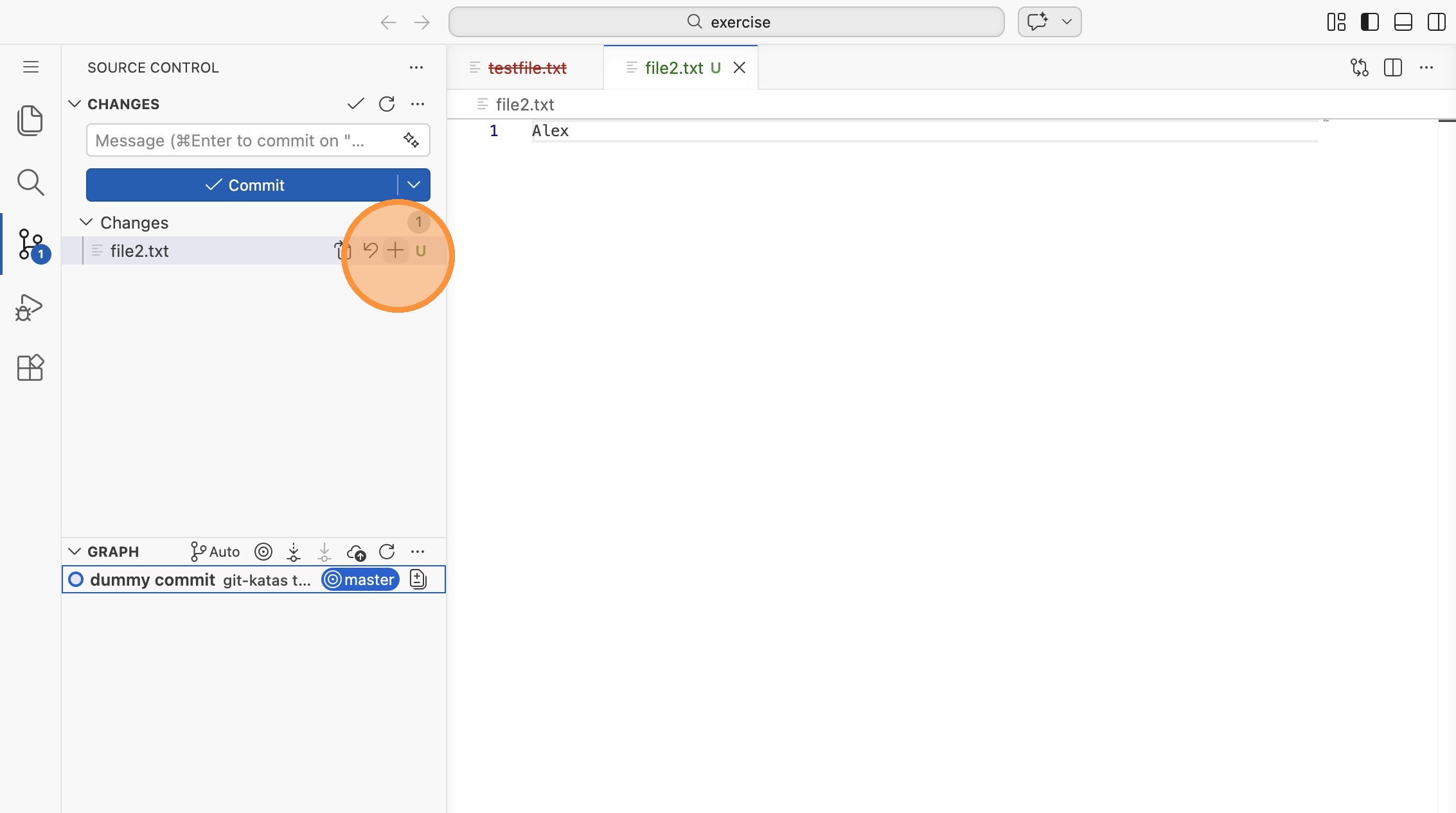Switch to the testfile.txt tab
The image size is (1456, 813).
point(527,68)
